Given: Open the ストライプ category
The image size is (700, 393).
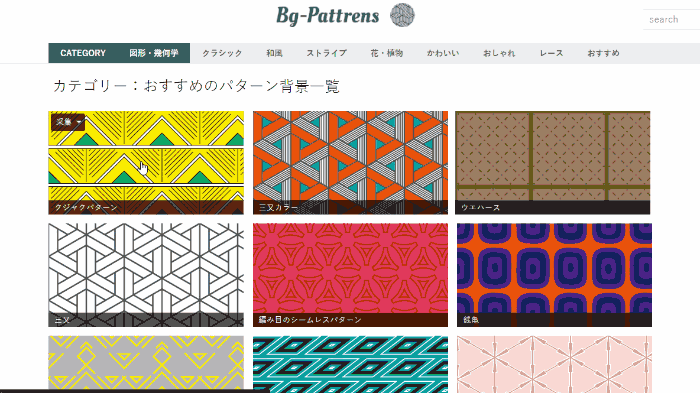Looking at the screenshot, I should [x=326, y=53].
